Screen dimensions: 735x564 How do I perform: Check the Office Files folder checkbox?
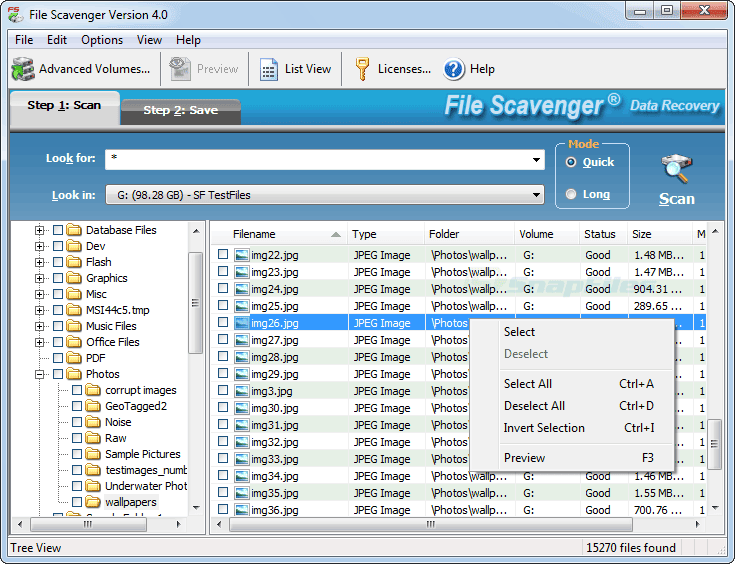[x=58, y=342]
